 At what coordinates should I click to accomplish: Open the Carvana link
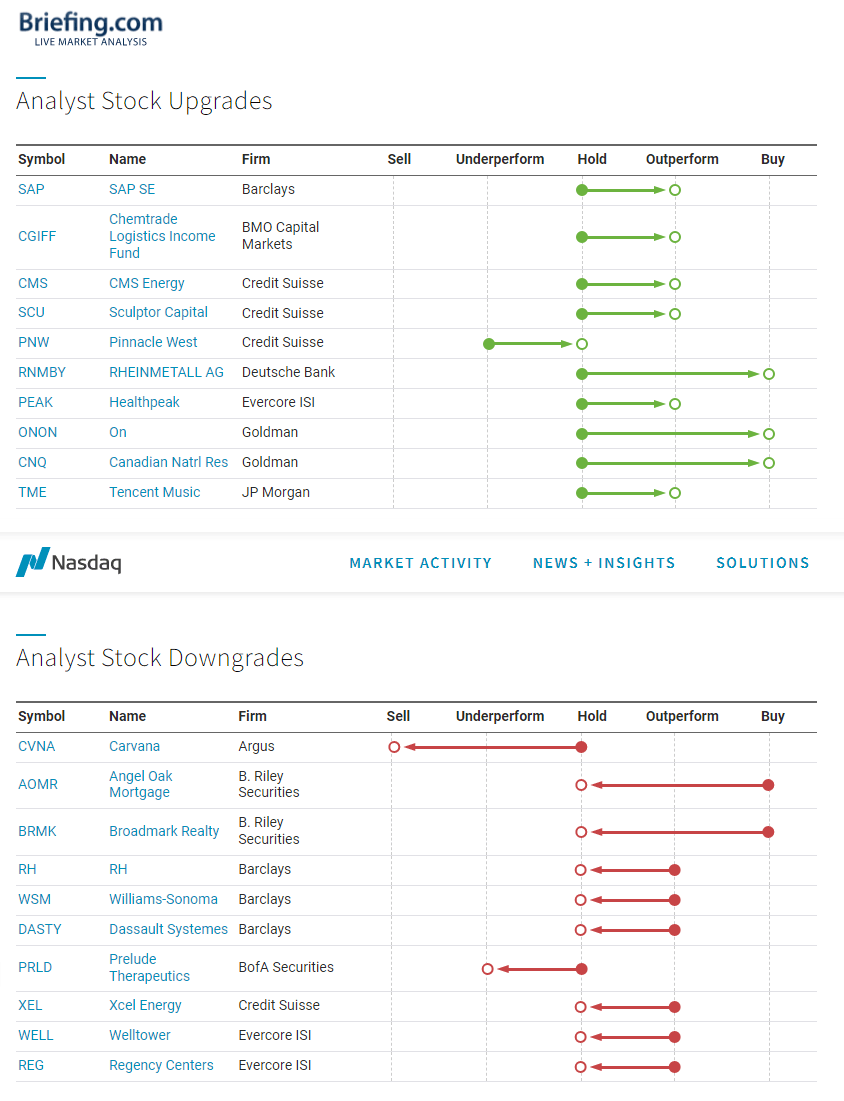tap(135, 746)
